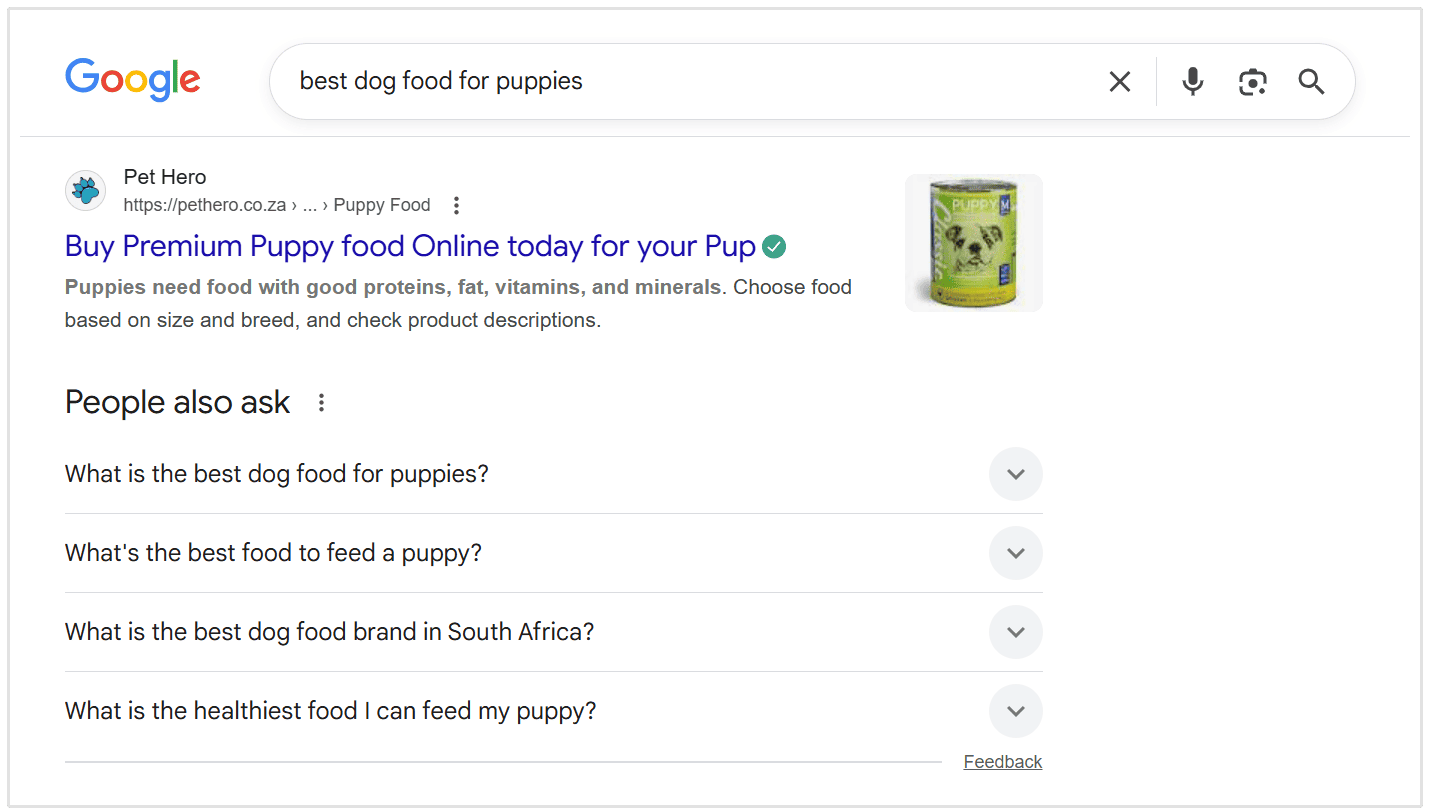Clear the search query with the X icon
Image resolution: width=1430 pixels, height=810 pixels.
(x=1119, y=81)
